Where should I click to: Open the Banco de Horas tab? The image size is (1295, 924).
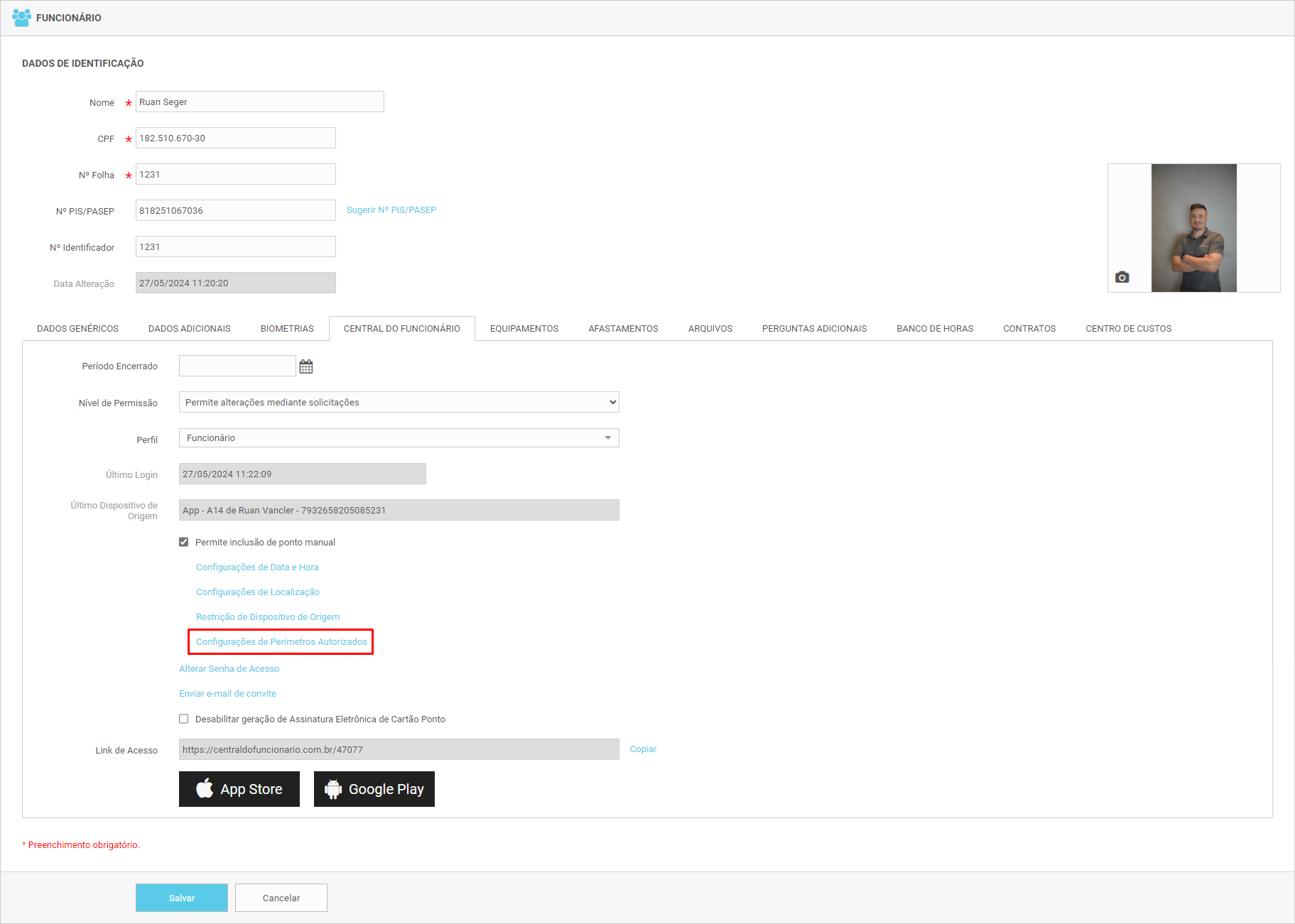(x=935, y=329)
